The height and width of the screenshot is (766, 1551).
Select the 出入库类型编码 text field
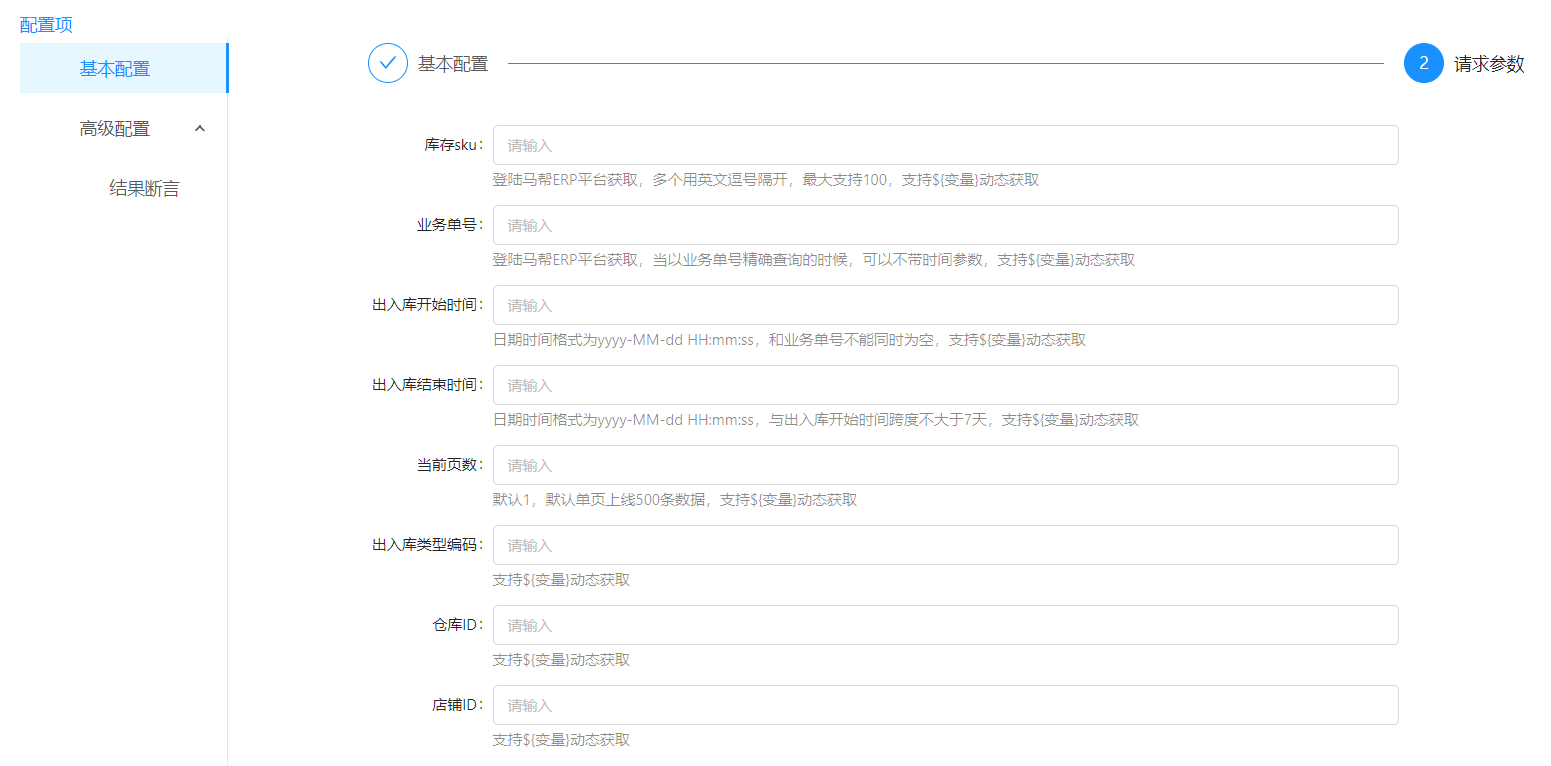[945, 545]
